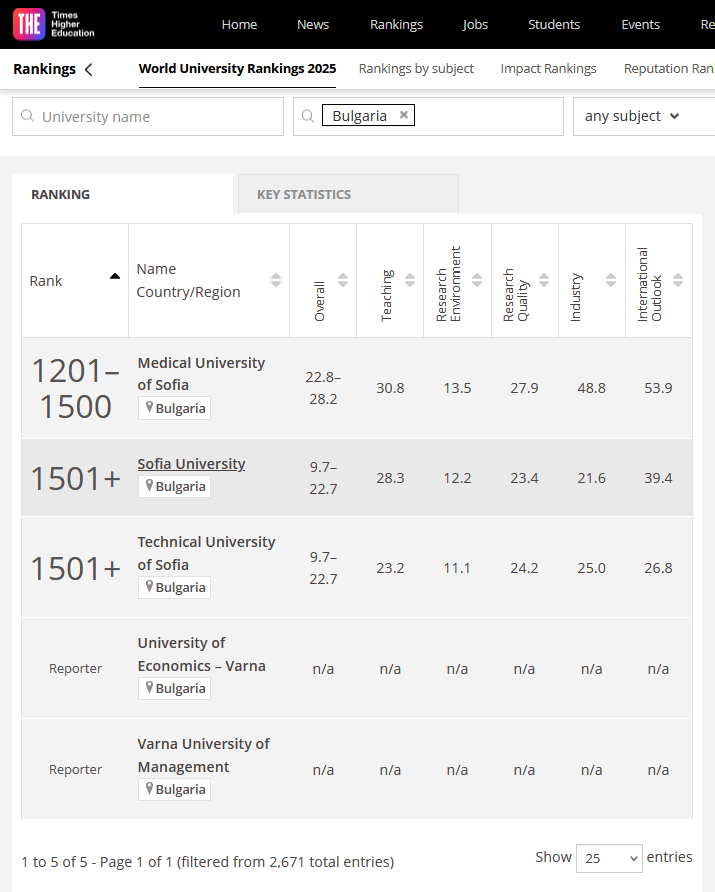Switch to the Key Statistics tab
715x892 pixels.
304,194
